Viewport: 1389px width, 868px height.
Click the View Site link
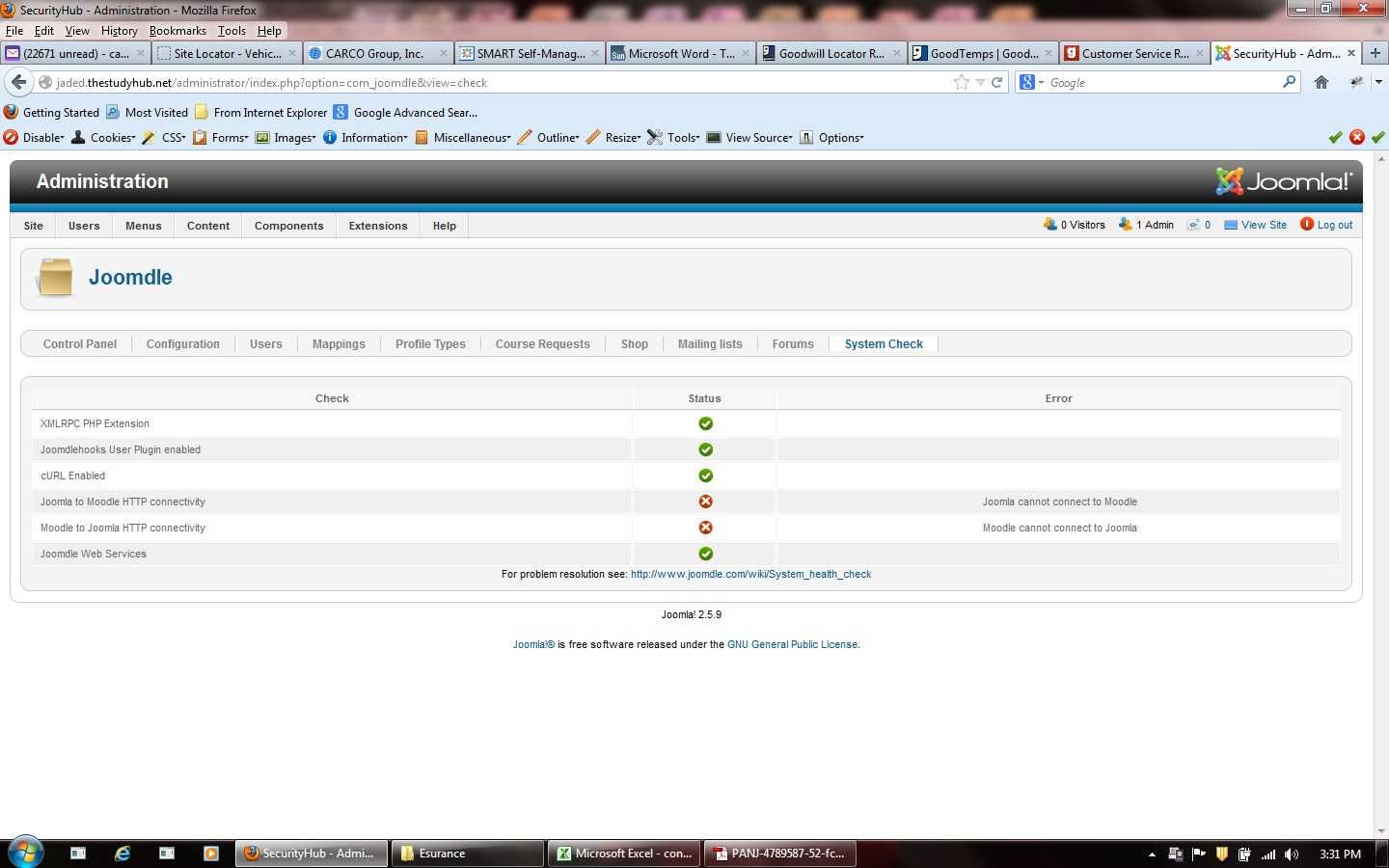tap(1264, 225)
